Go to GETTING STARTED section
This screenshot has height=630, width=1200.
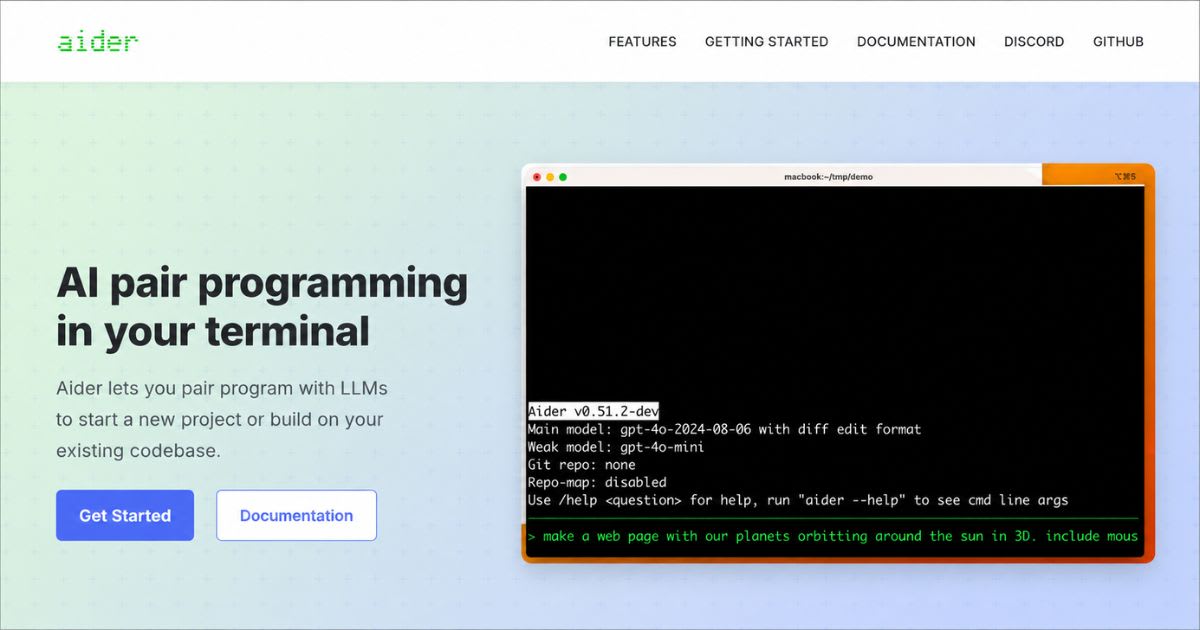766,42
